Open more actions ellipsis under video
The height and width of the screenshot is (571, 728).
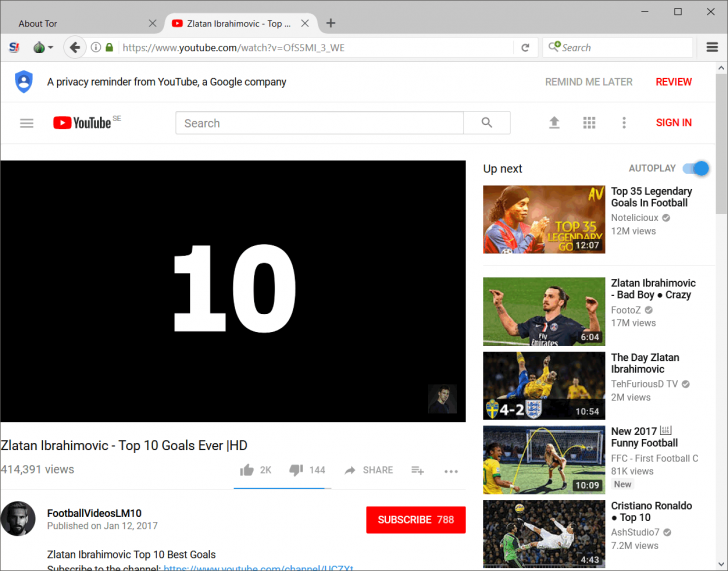[451, 471]
